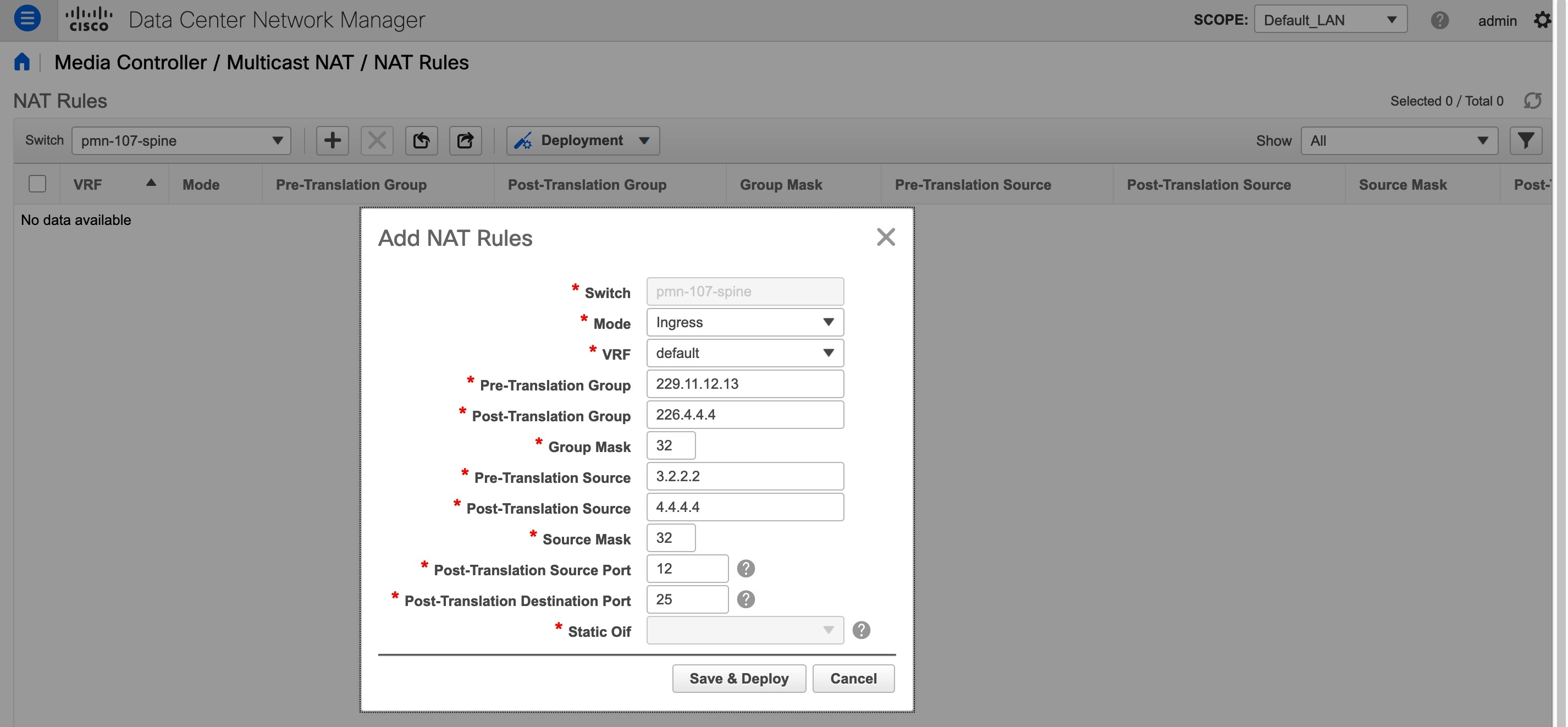Click the Post-Translation Destination Port field
This screenshot has height=727, width=1568.
687,600
